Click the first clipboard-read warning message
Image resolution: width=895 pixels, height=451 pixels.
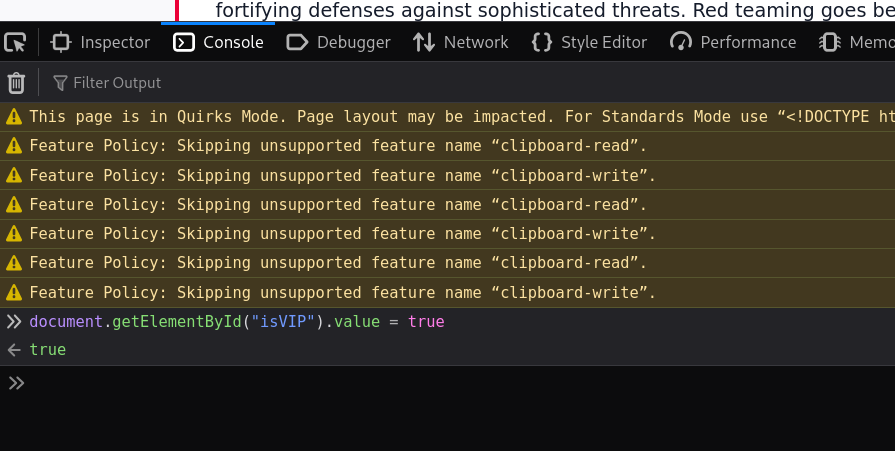click(x=338, y=146)
